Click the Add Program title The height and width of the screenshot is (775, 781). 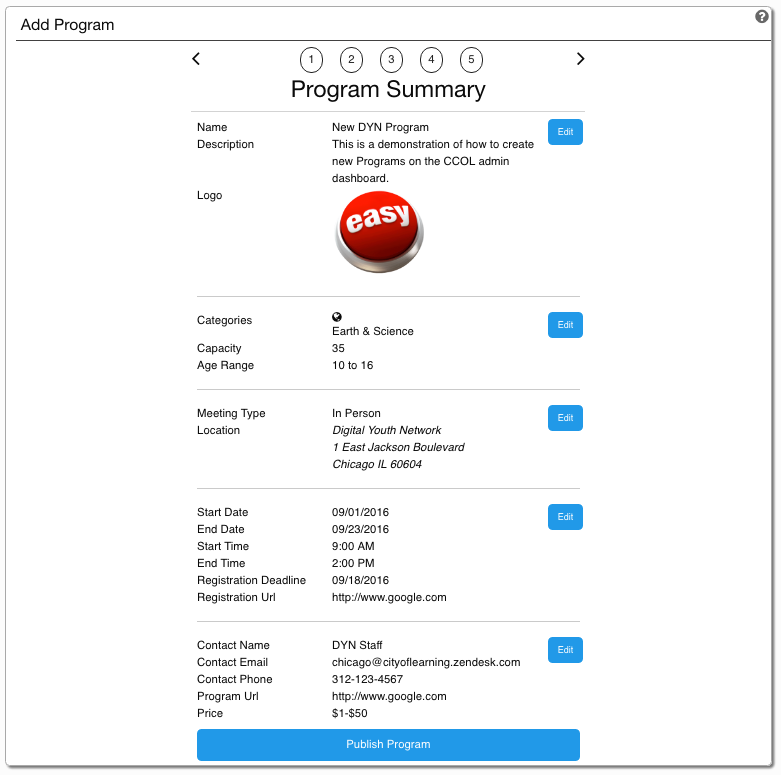(x=67, y=24)
